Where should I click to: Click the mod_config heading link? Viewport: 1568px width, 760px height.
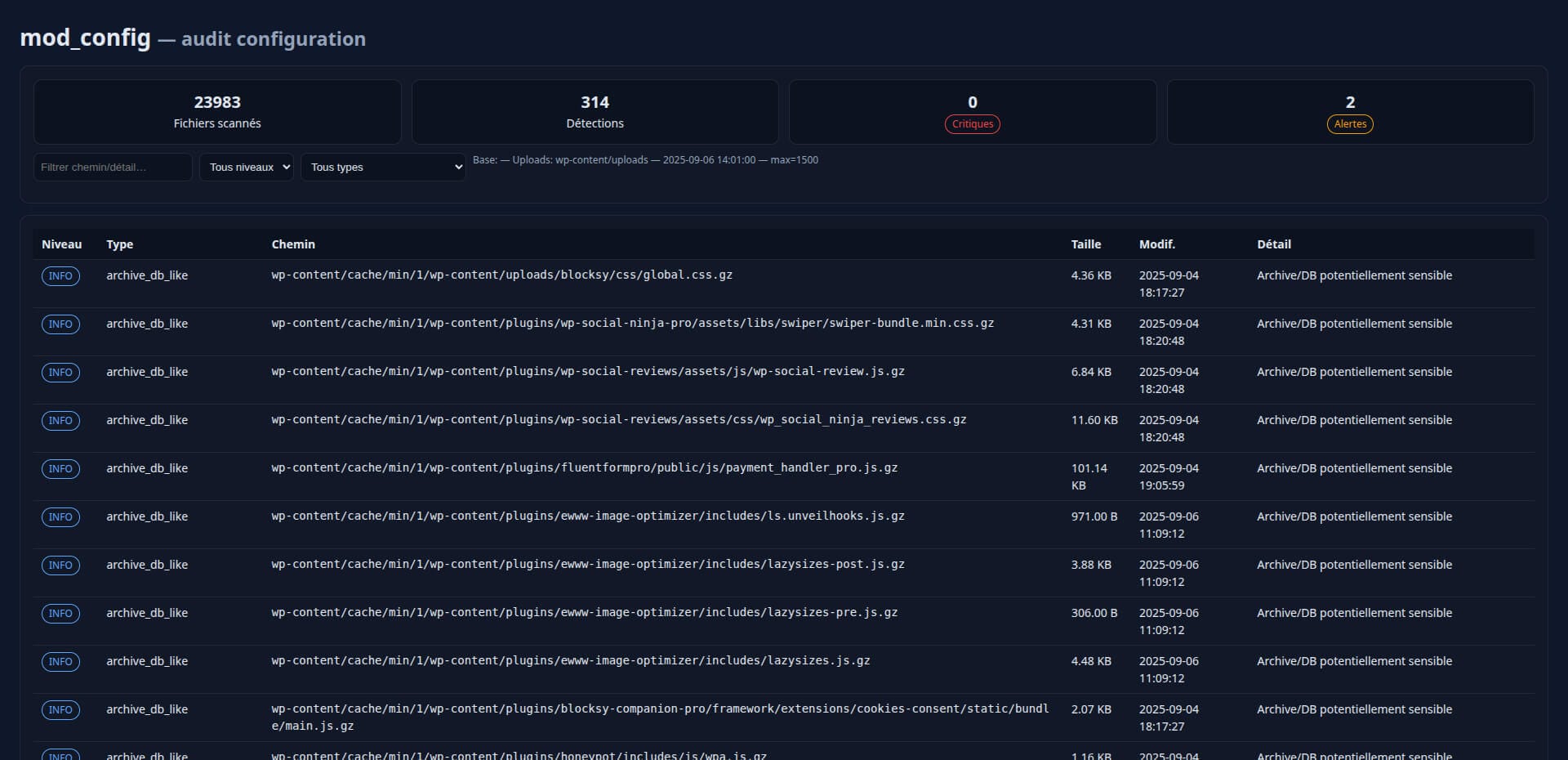(x=85, y=38)
